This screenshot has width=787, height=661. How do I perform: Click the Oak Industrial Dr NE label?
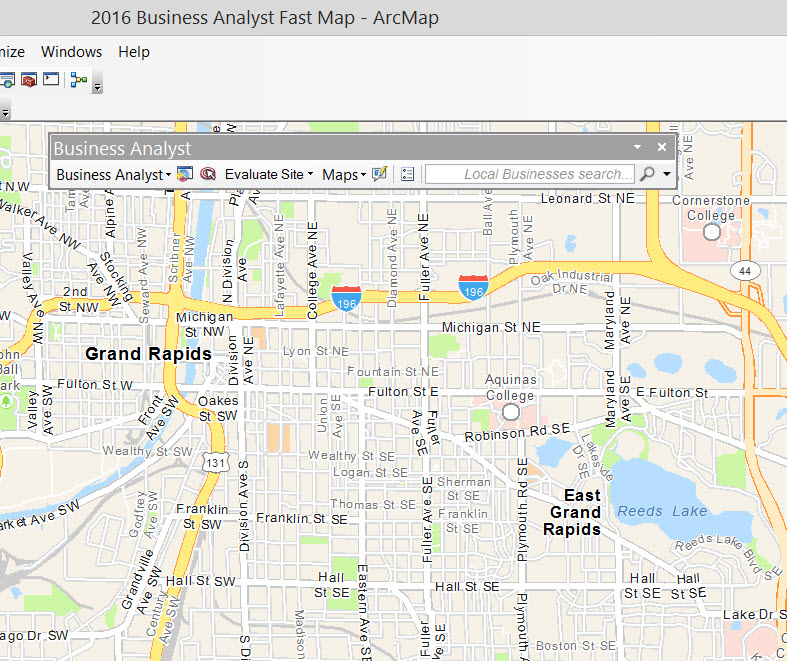pyautogui.click(x=572, y=282)
